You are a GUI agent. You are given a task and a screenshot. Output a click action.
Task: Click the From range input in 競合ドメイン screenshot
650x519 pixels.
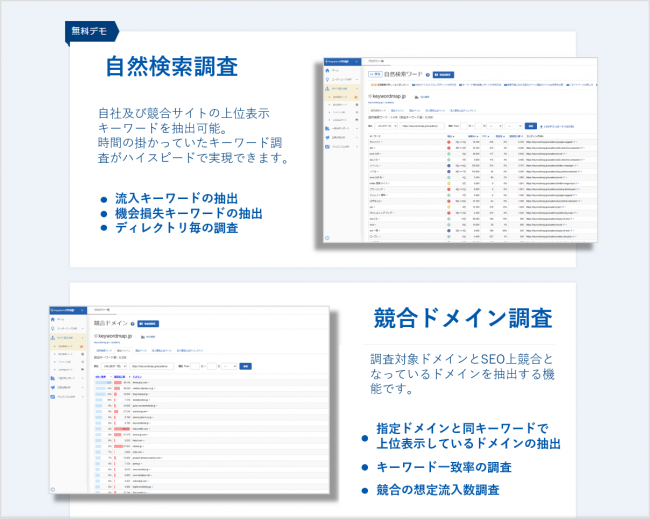[x=195, y=366]
